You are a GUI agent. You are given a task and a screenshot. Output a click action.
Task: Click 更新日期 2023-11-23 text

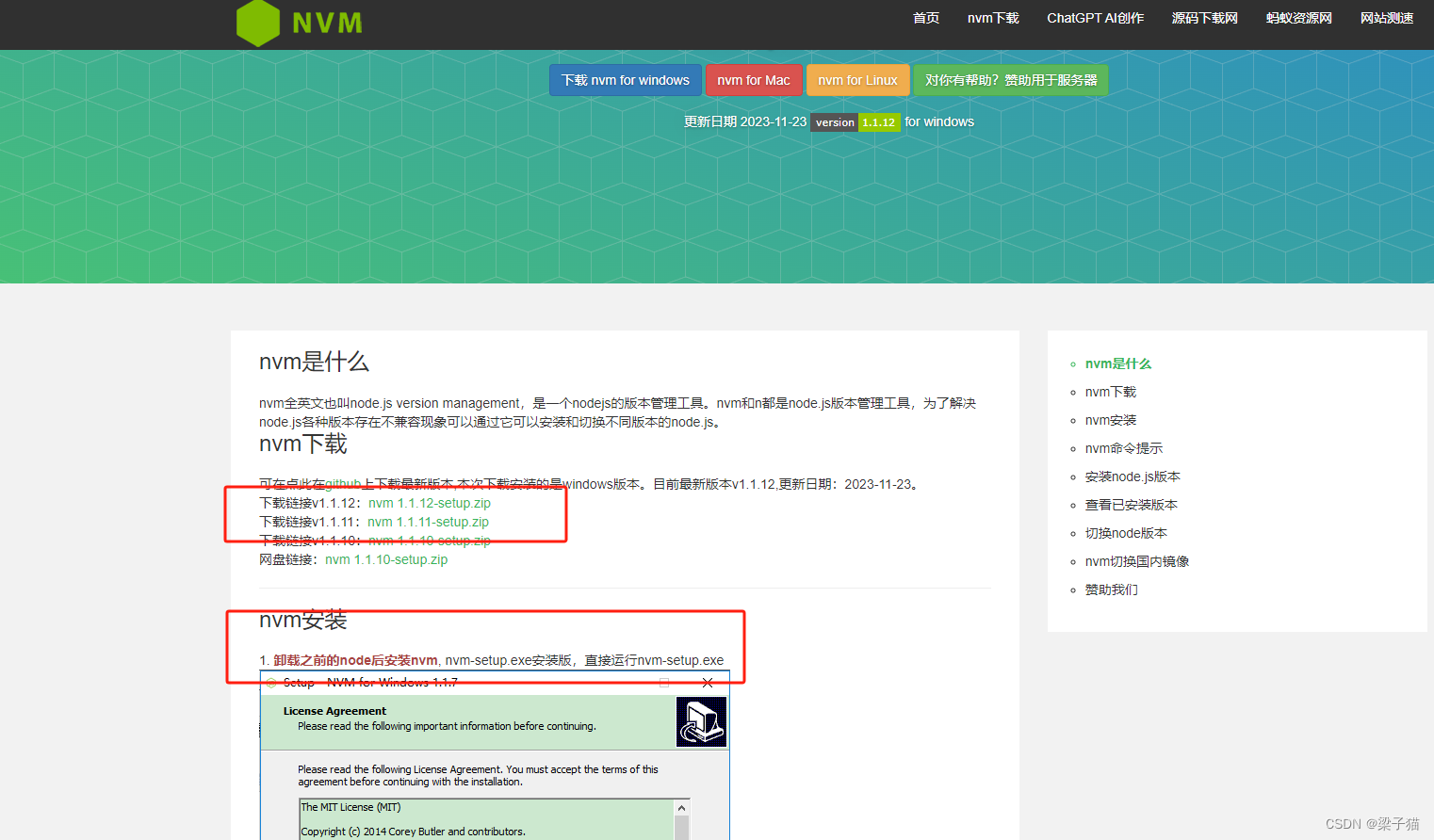(x=745, y=121)
